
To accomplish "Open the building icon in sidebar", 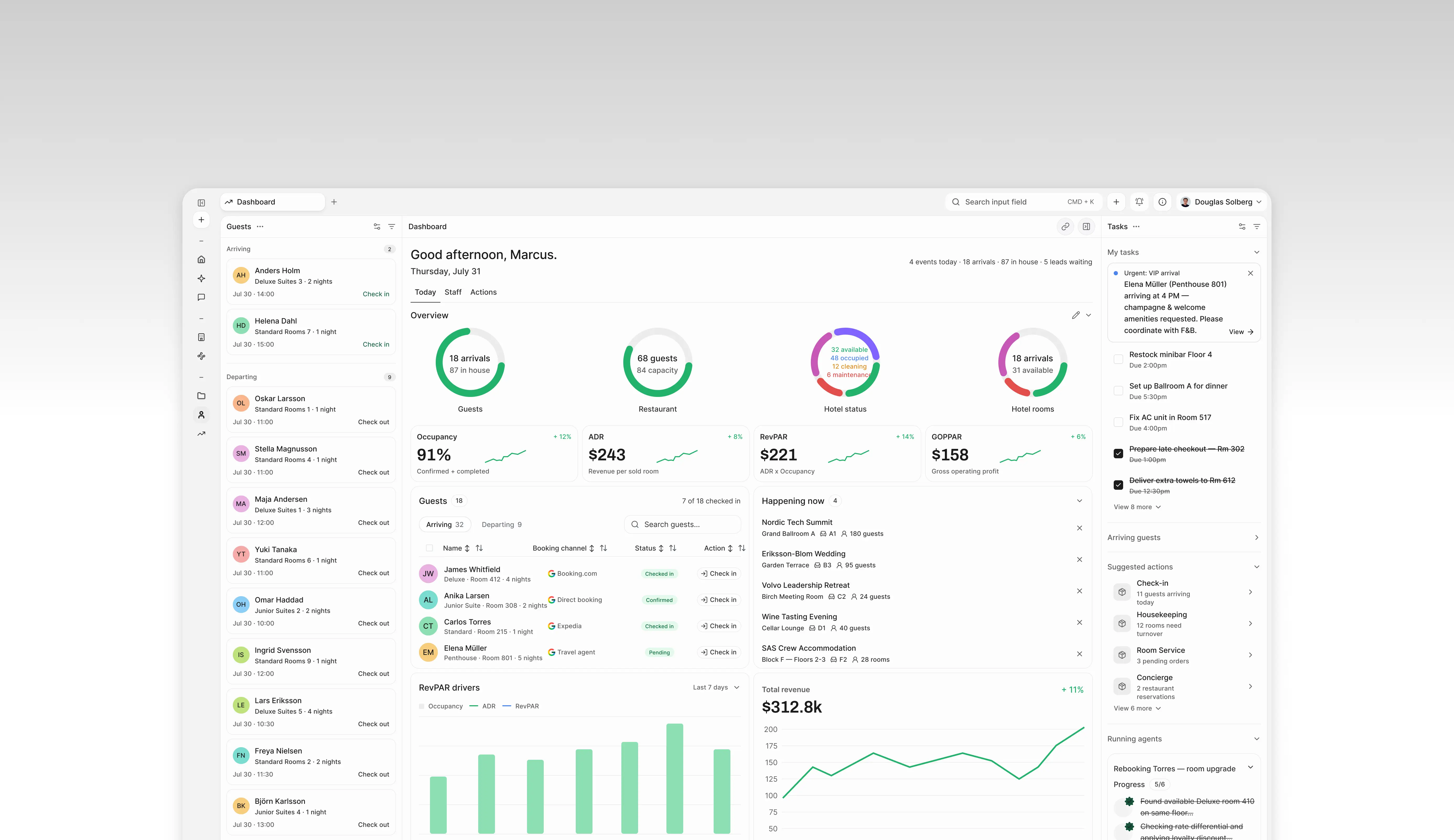I will (201, 337).
